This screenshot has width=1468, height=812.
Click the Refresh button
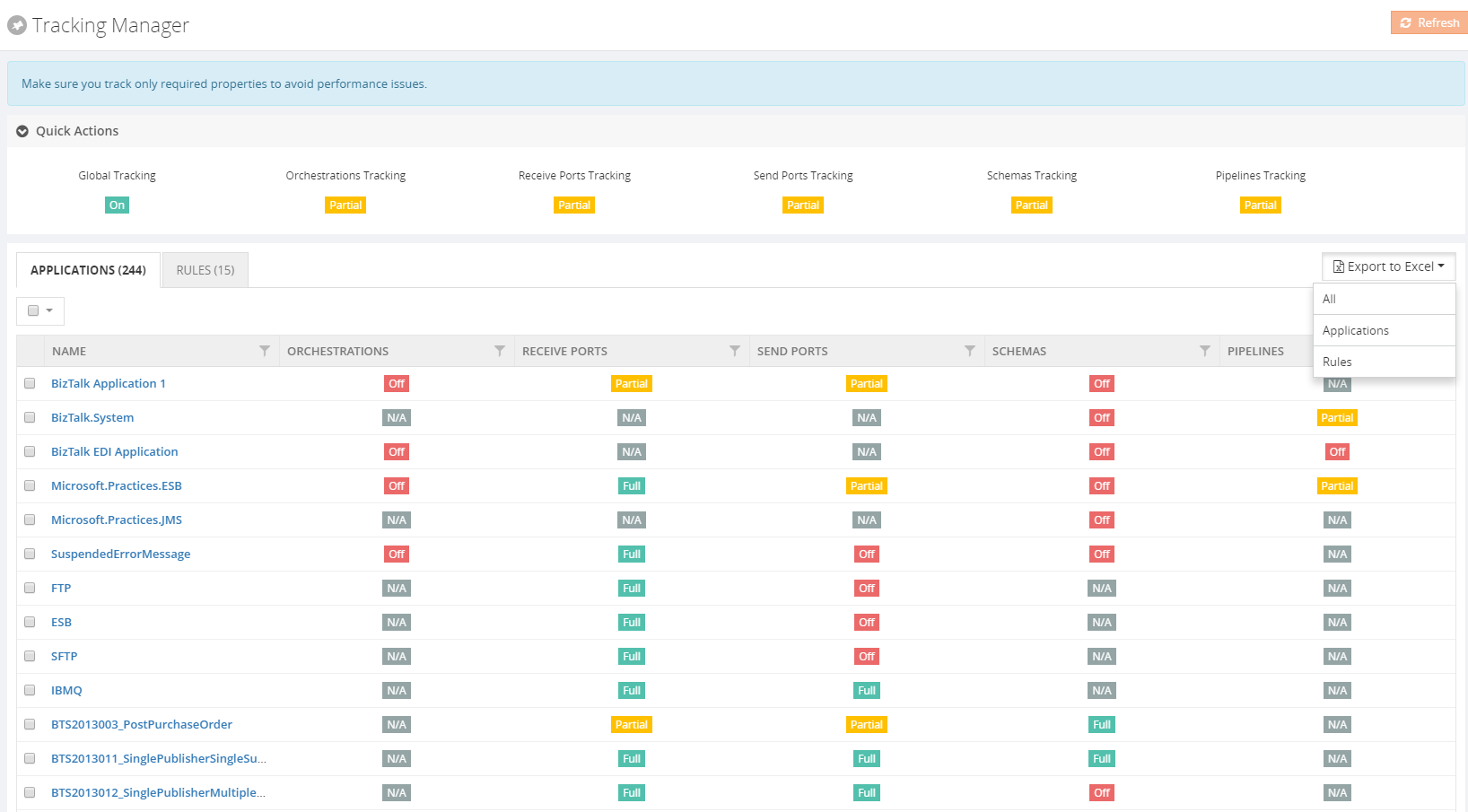1429,22
